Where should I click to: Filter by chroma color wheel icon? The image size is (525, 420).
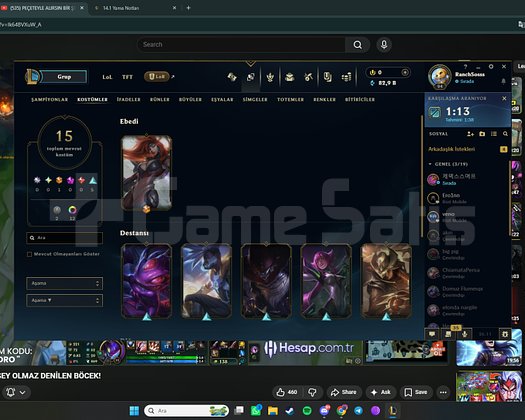click(72, 210)
